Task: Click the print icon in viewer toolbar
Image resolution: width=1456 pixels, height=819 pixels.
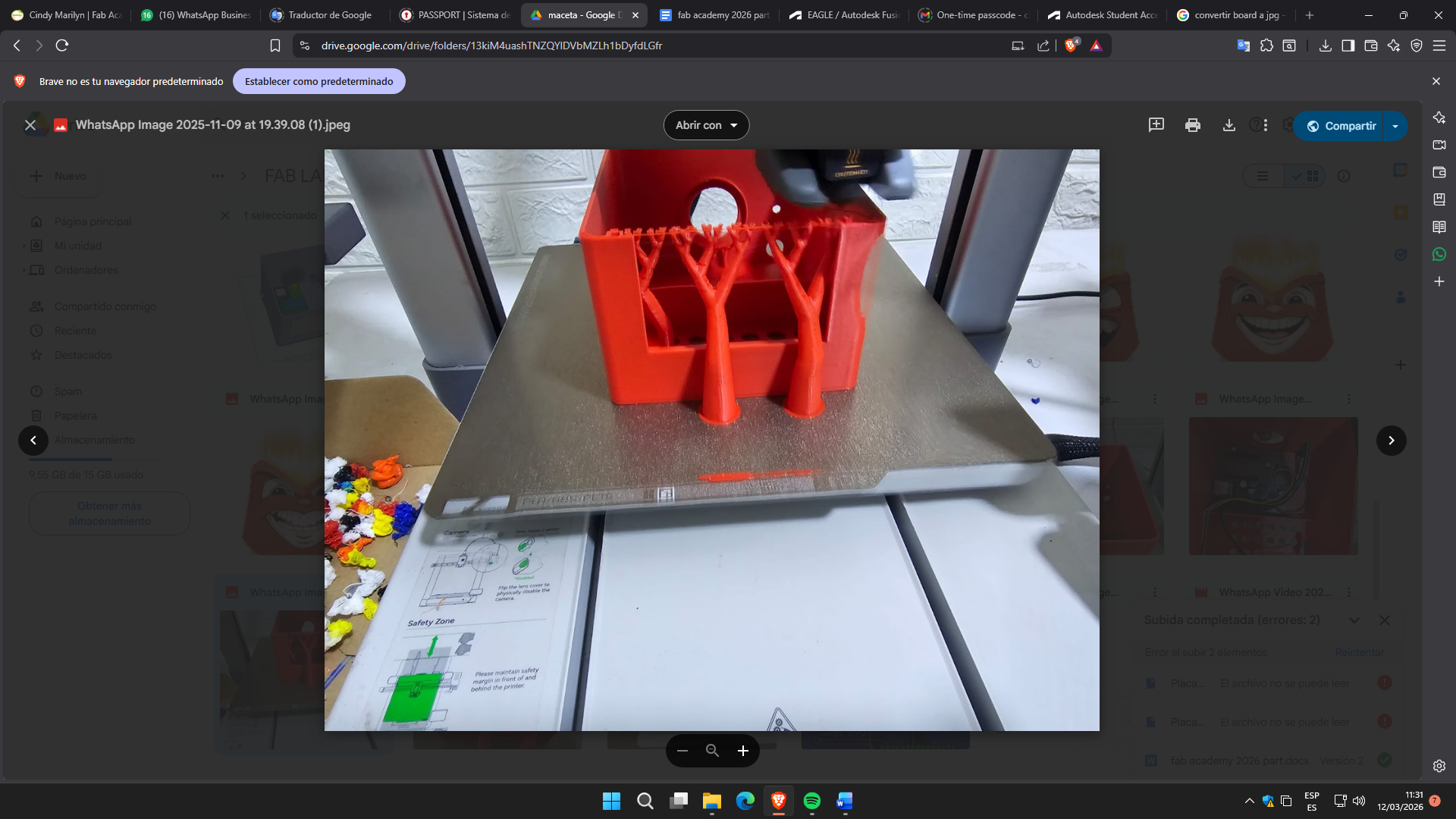Action: tap(1192, 125)
